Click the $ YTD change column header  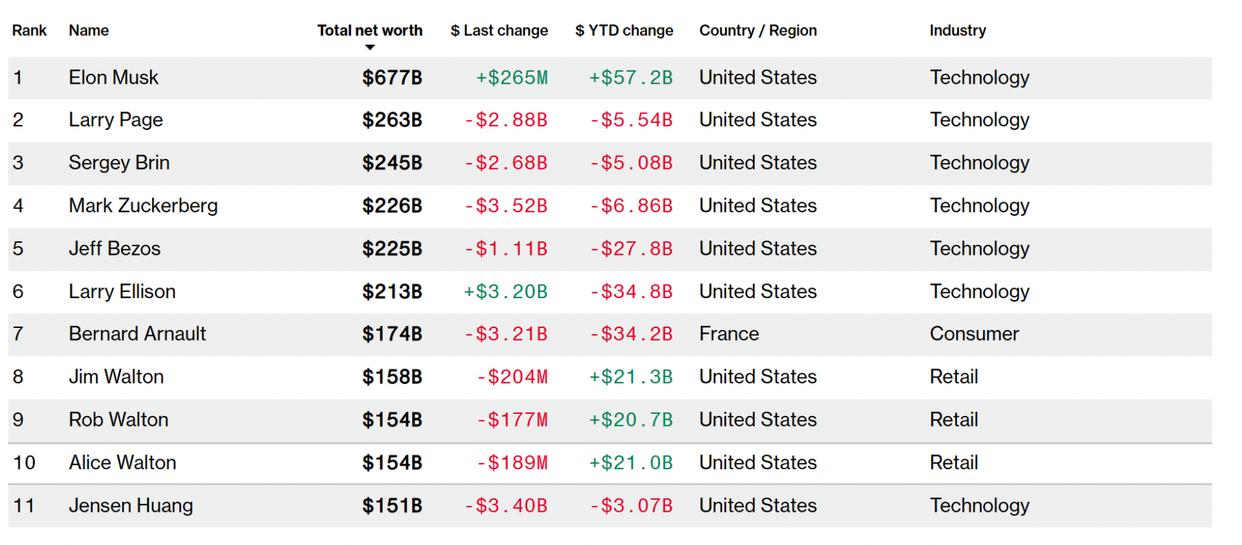tap(624, 30)
